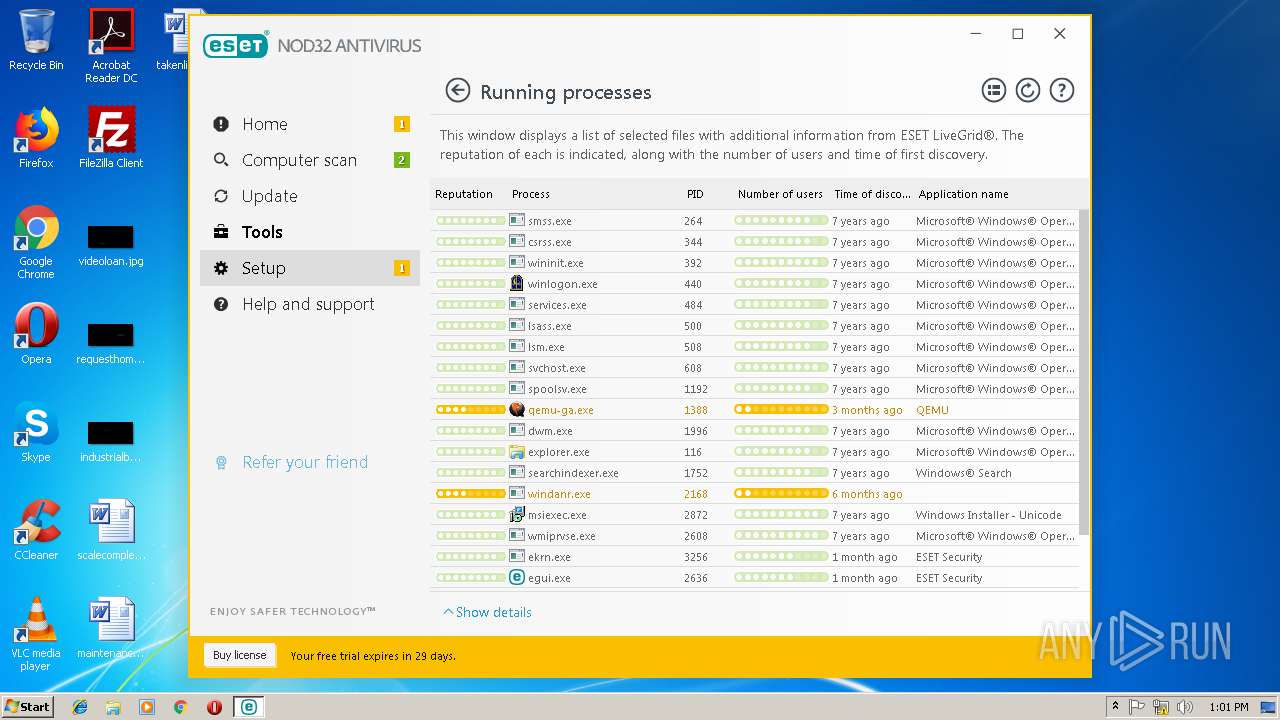Viewport: 1280px width, 720px height.
Task: Click the explorer.exe folder icon
Action: (517, 451)
